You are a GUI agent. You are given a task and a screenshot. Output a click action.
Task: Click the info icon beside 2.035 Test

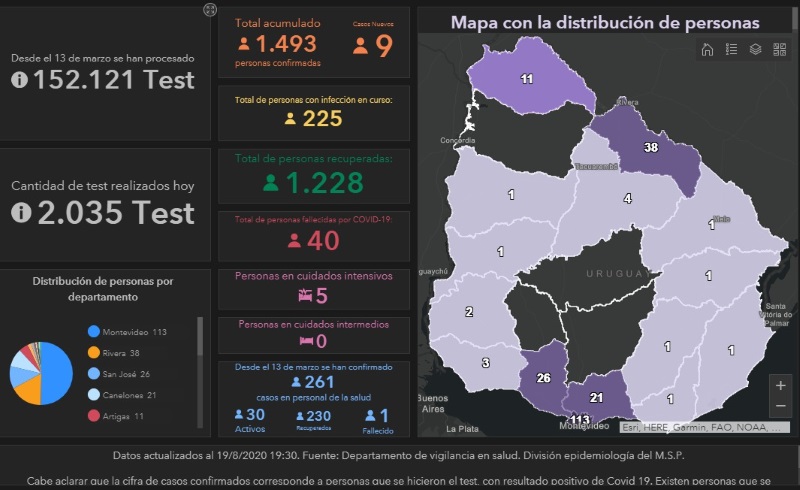pos(20,213)
